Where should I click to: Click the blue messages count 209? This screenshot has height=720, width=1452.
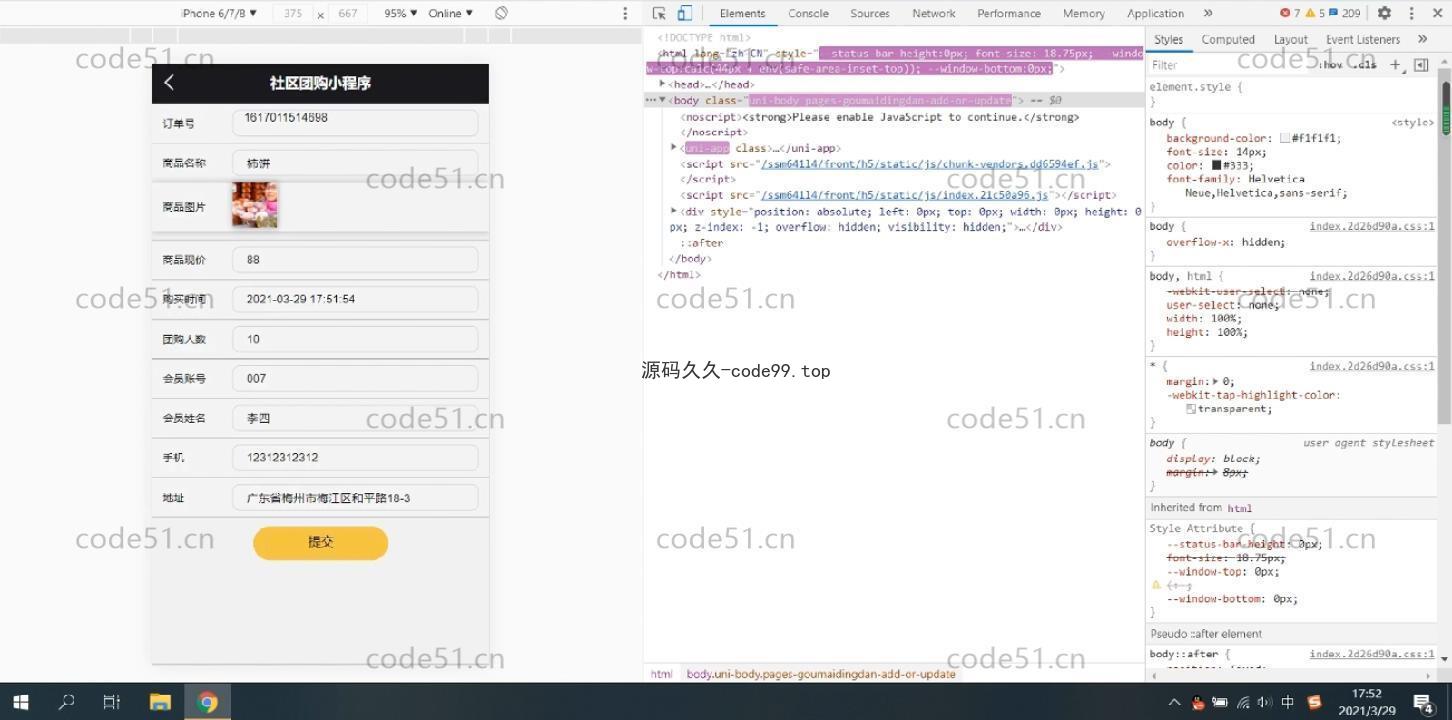(1345, 13)
